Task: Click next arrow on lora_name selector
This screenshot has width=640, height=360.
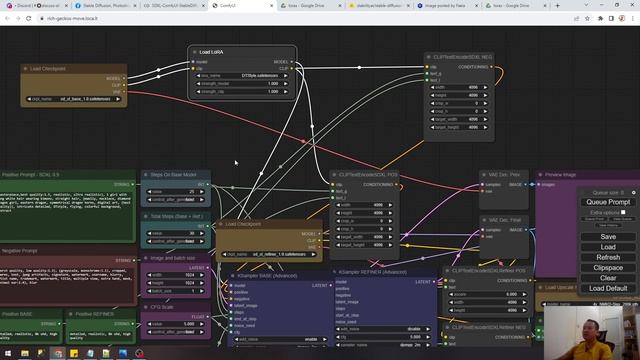Action: pos(285,76)
